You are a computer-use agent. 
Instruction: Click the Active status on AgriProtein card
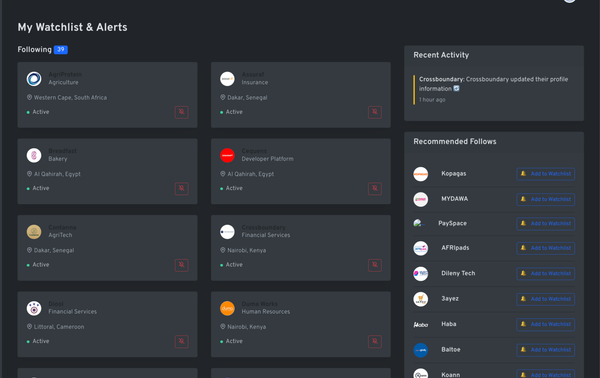coord(38,112)
